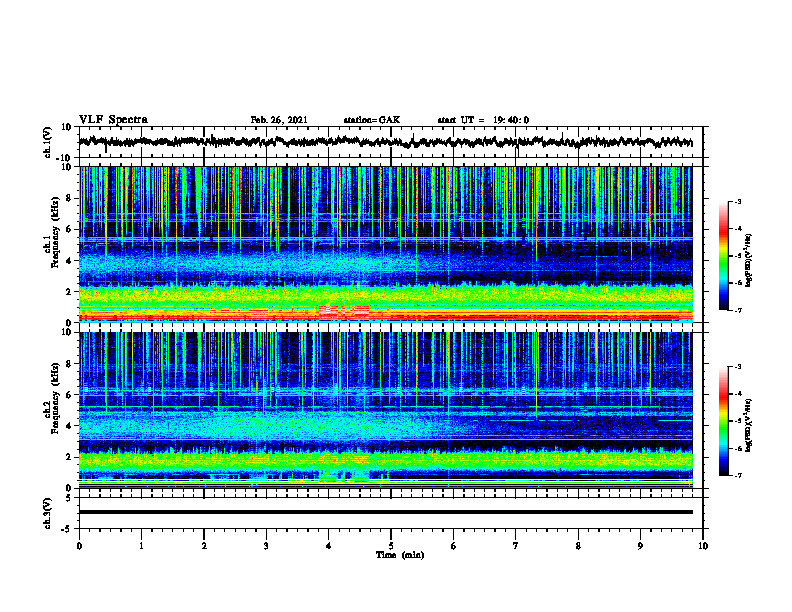Click the "6" kHz tick on ch.1 spectrogram
The image size is (792, 612).
(69, 229)
